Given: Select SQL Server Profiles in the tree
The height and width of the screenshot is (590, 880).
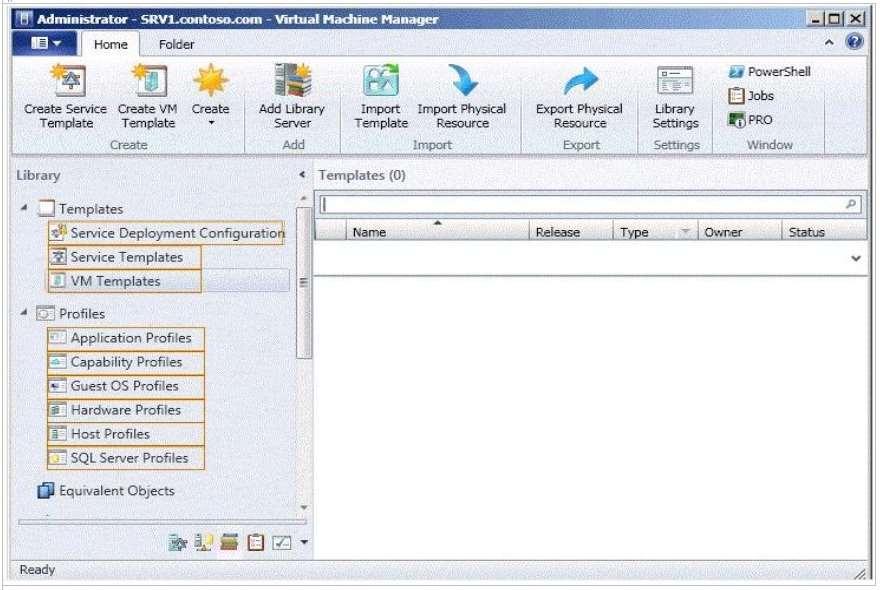Looking at the screenshot, I should pos(126,458).
